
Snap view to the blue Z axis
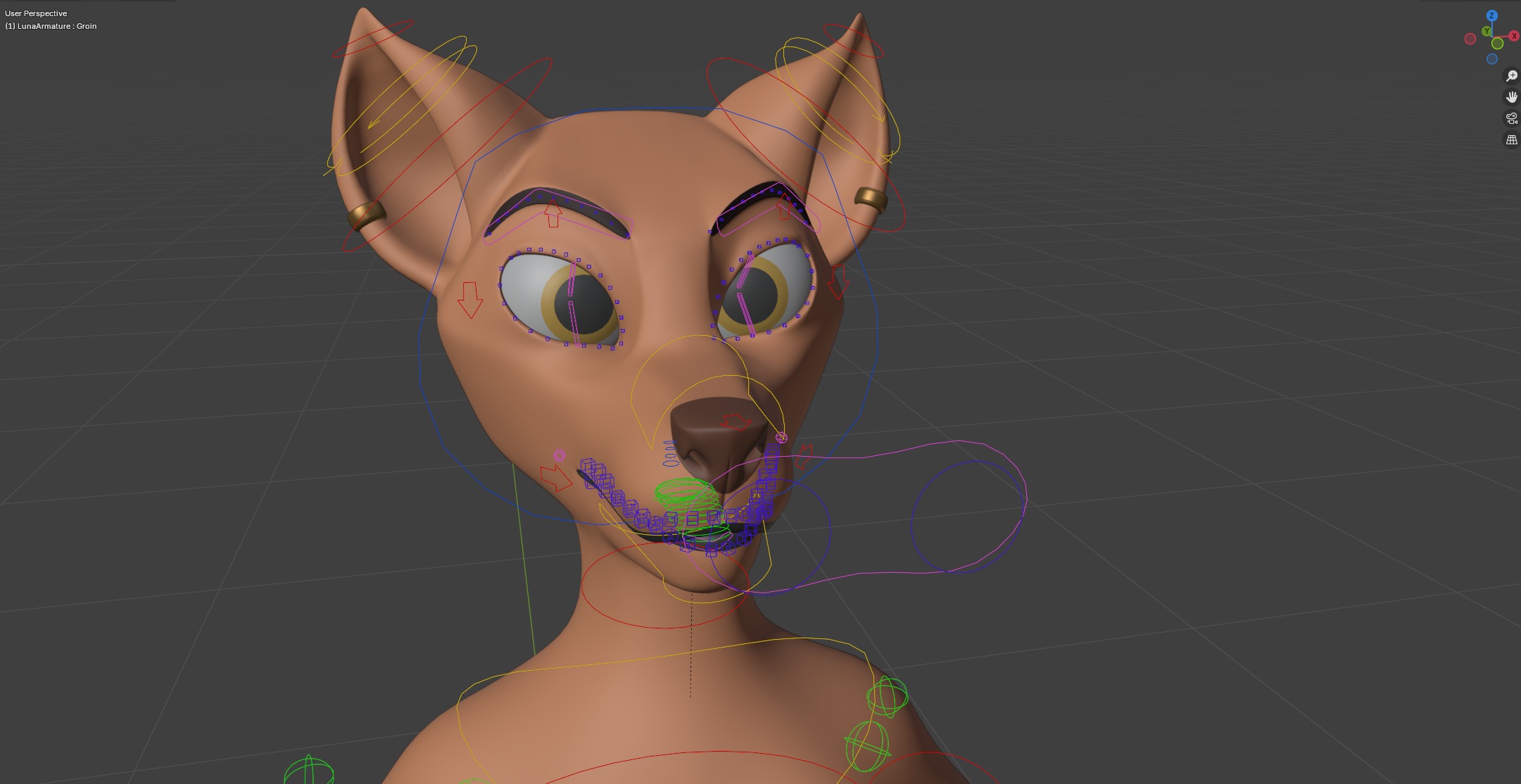pos(1491,15)
